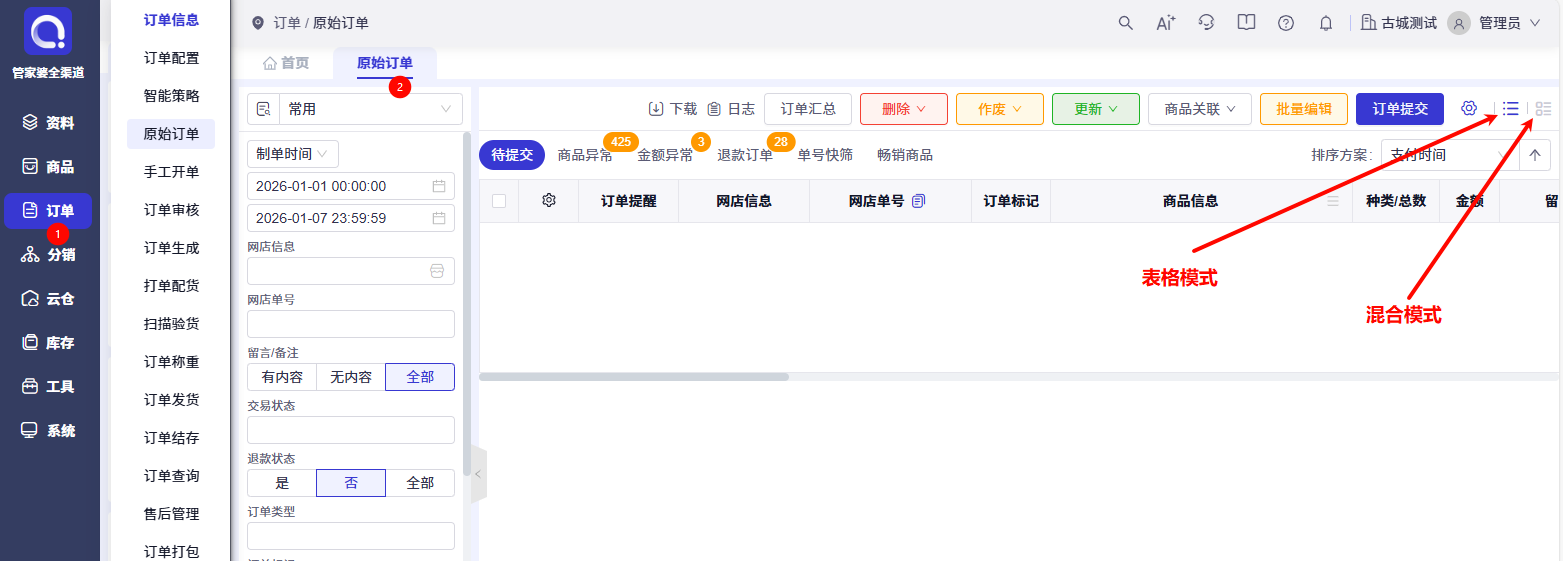The image size is (1563, 561).
Task: Open the 商品关联 dropdown button
Action: click(x=1200, y=109)
